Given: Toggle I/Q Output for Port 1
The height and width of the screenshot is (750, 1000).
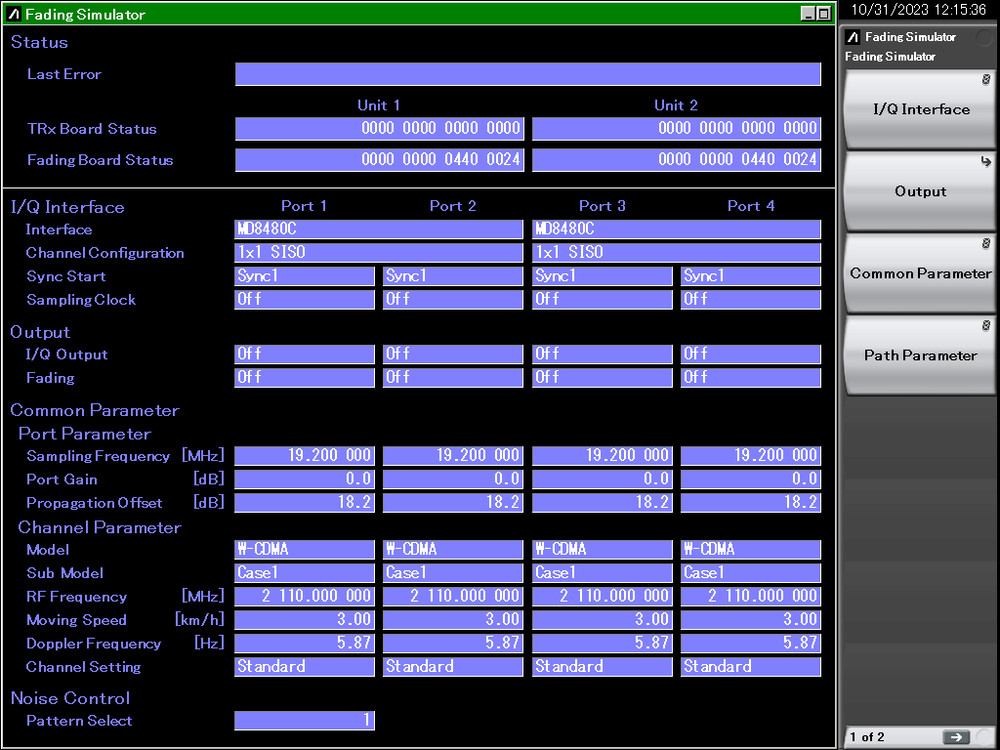Looking at the screenshot, I should [x=305, y=355].
